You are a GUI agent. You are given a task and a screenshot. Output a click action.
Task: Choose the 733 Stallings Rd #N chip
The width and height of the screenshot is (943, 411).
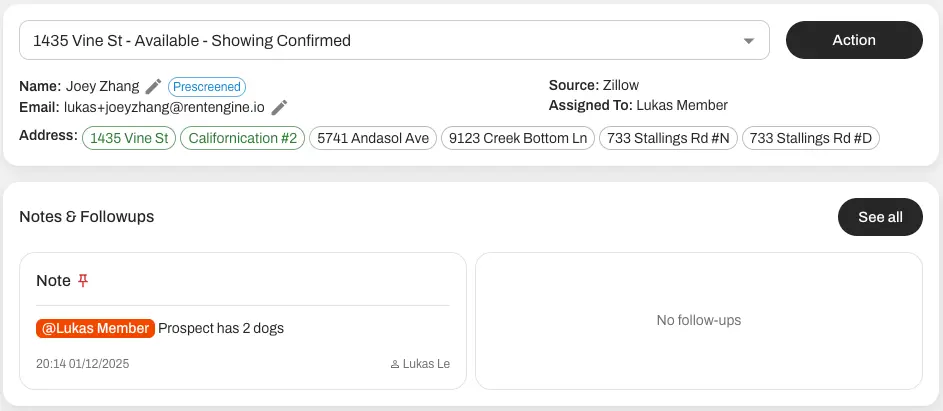(667, 138)
